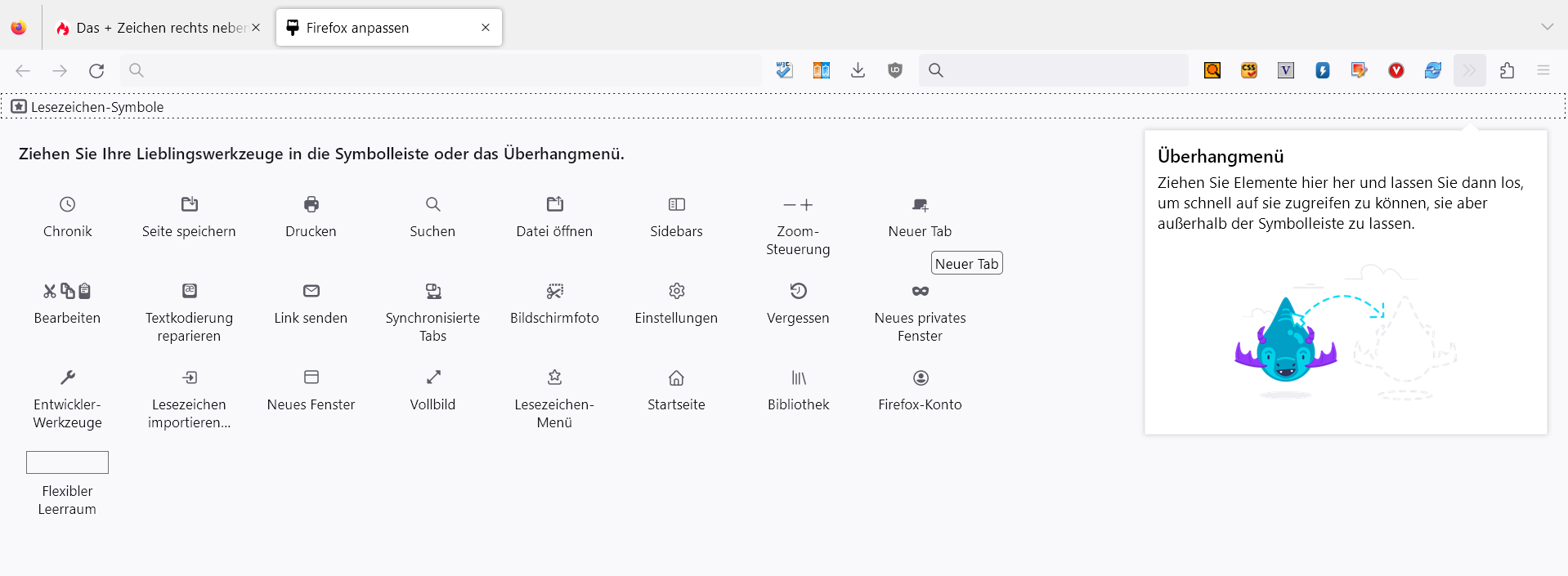Select the Neues privates Fenster mask icon

pos(920,291)
